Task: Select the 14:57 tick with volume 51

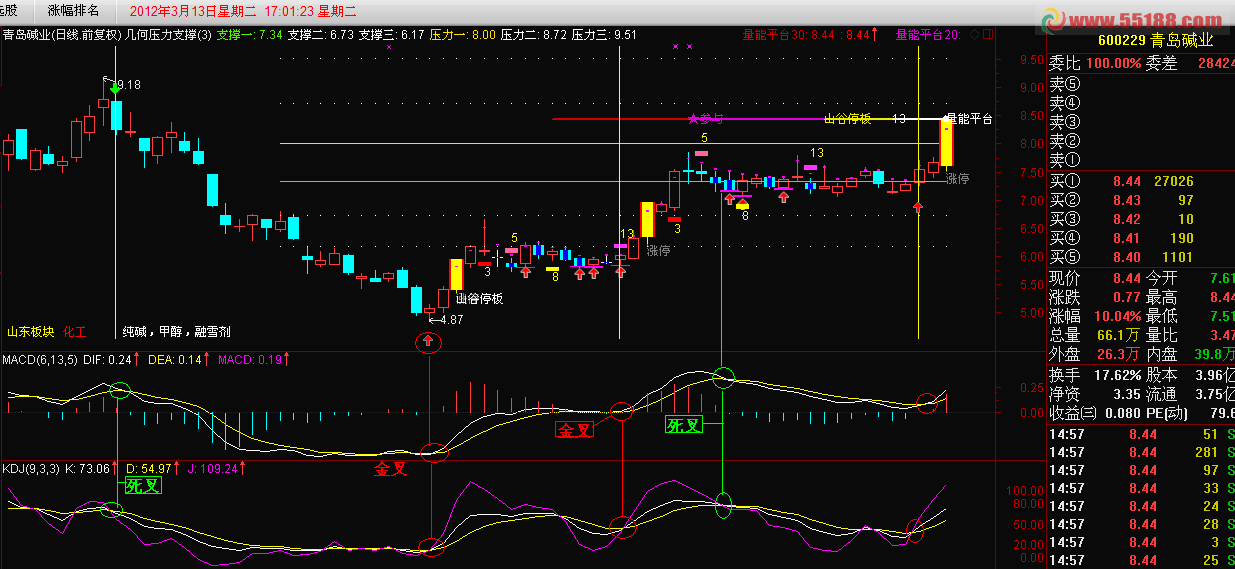Action: (1140, 434)
